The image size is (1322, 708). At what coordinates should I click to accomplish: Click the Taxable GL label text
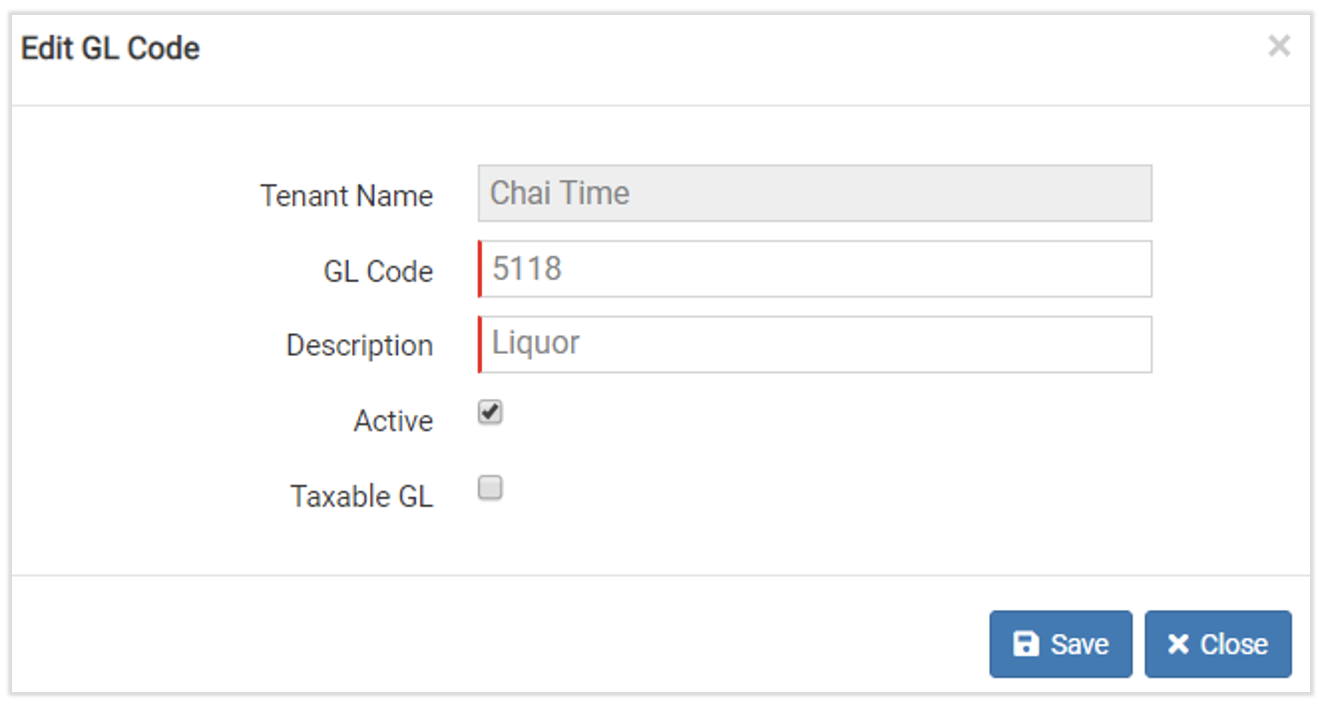[x=361, y=497]
